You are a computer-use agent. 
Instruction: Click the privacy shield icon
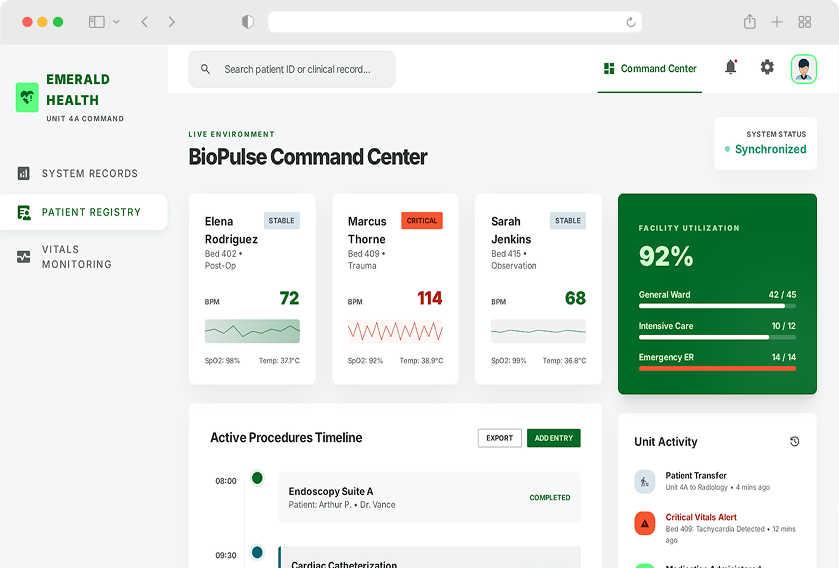pyautogui.click(x=248, y=22)
